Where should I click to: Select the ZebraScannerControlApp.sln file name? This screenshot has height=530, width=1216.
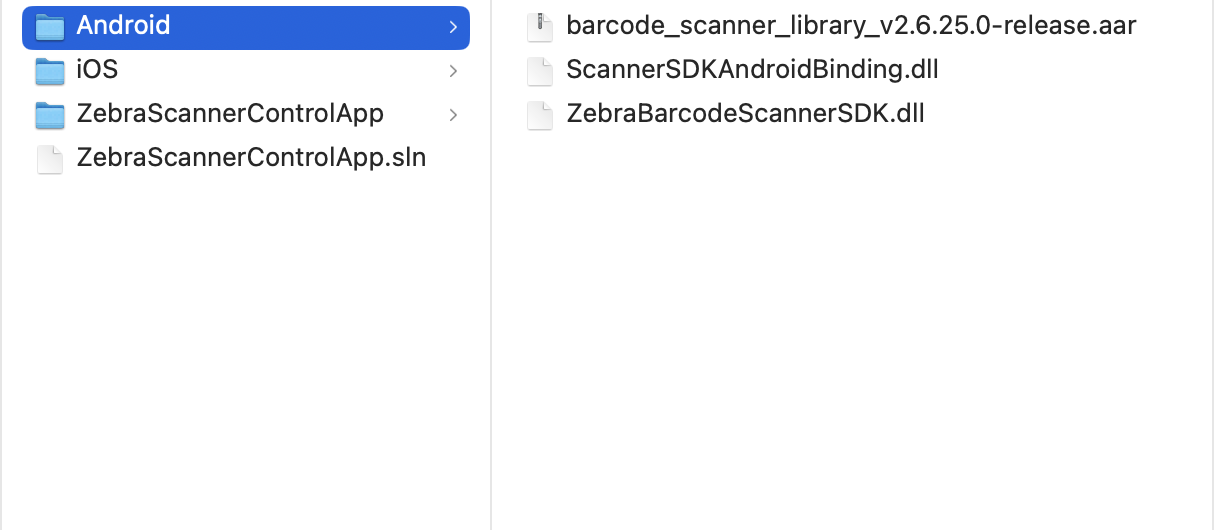[x=251, y=158]
